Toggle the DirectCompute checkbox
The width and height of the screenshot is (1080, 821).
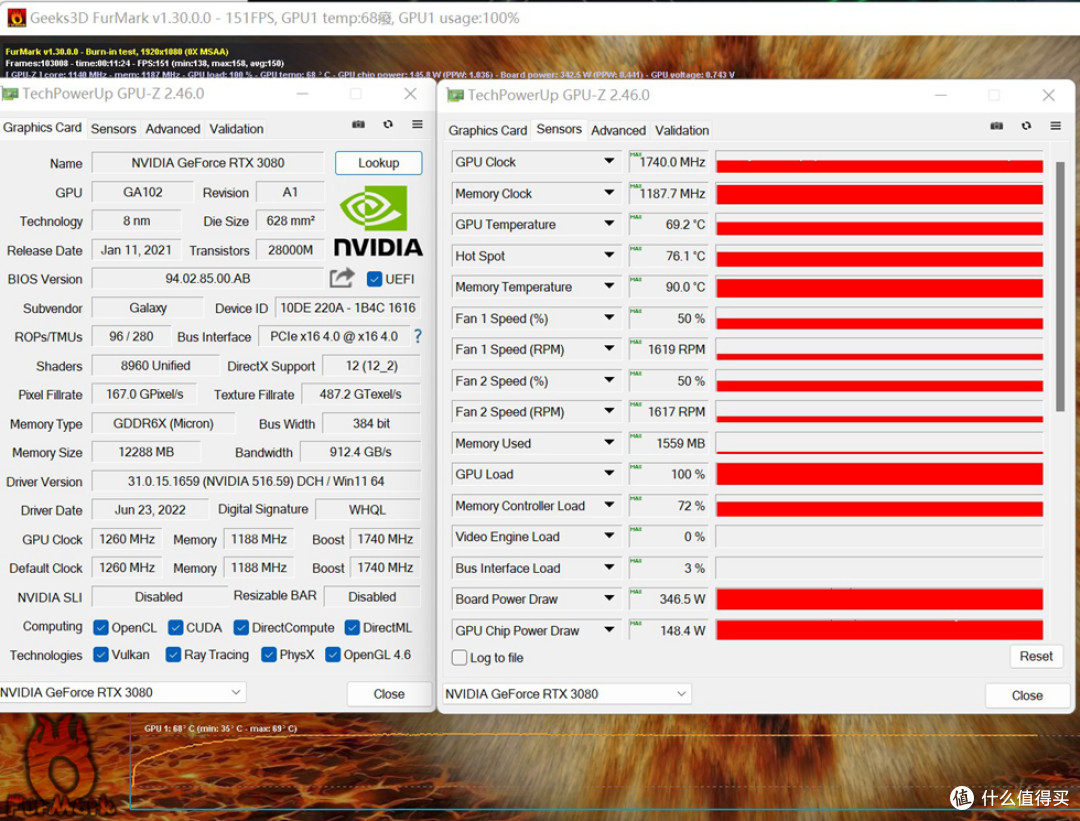click(x=241, y=627)
